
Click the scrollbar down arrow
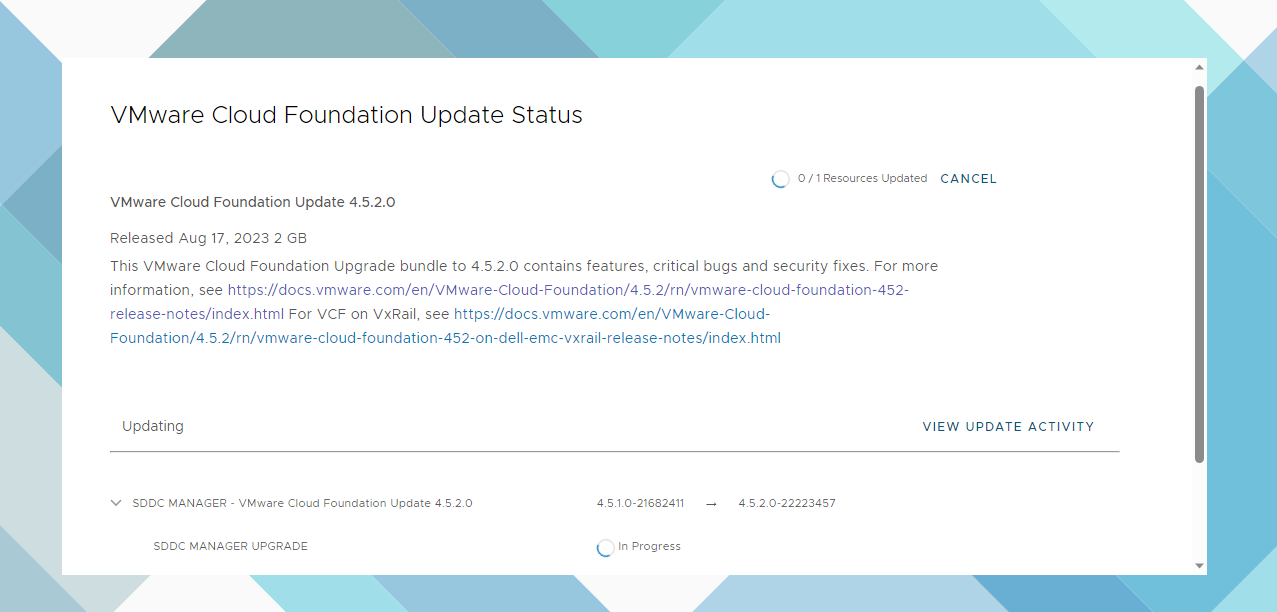(1199, 566)
